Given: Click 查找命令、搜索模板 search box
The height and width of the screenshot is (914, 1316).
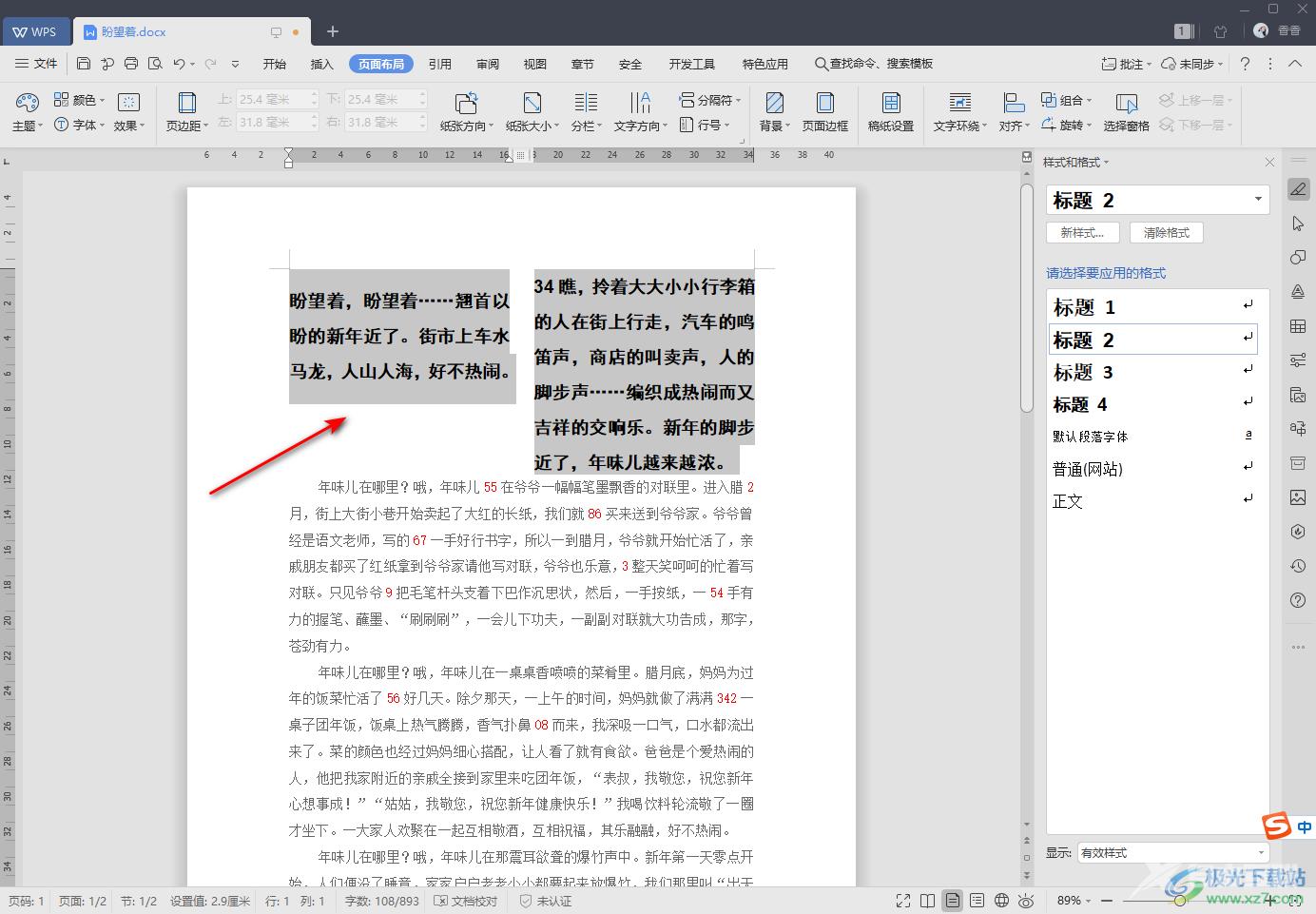Looking at the screenshot, I should 873,64.
